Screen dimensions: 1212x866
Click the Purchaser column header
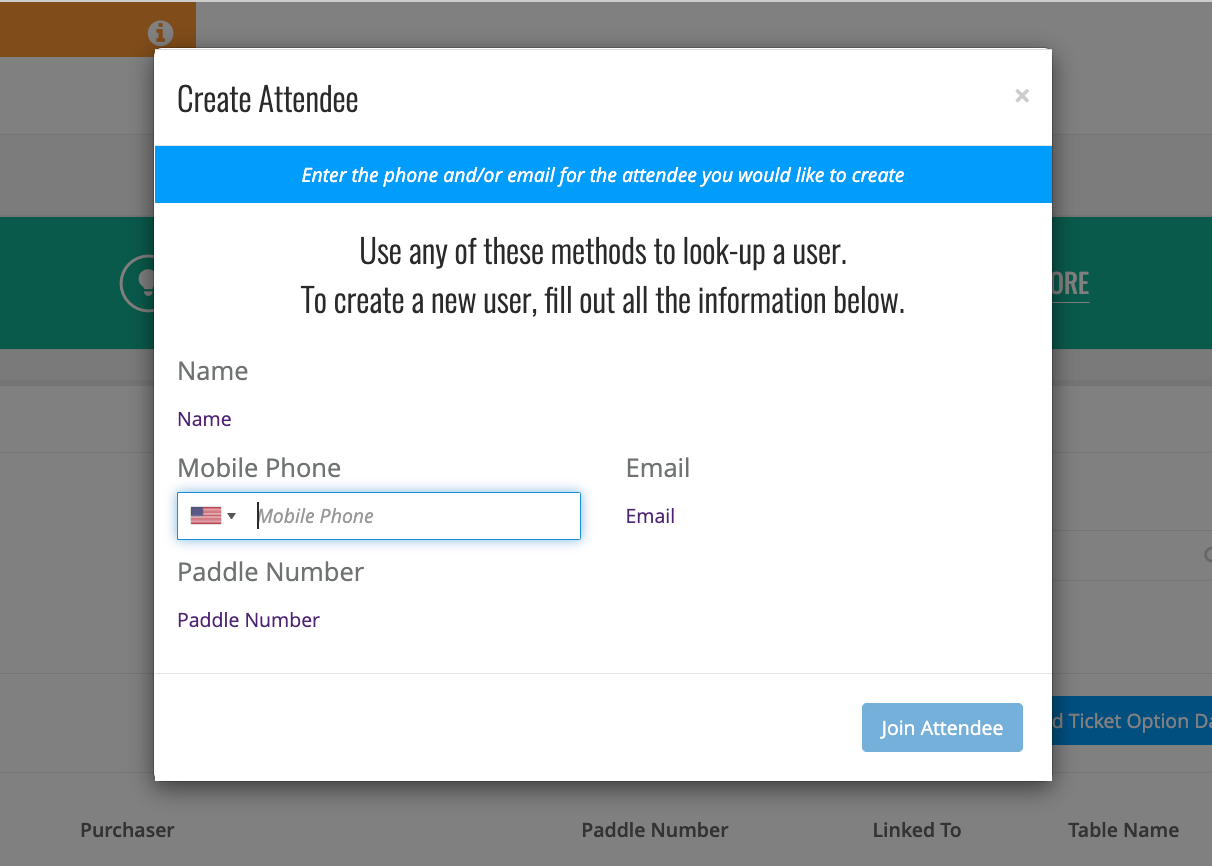[x=127, y=830]
